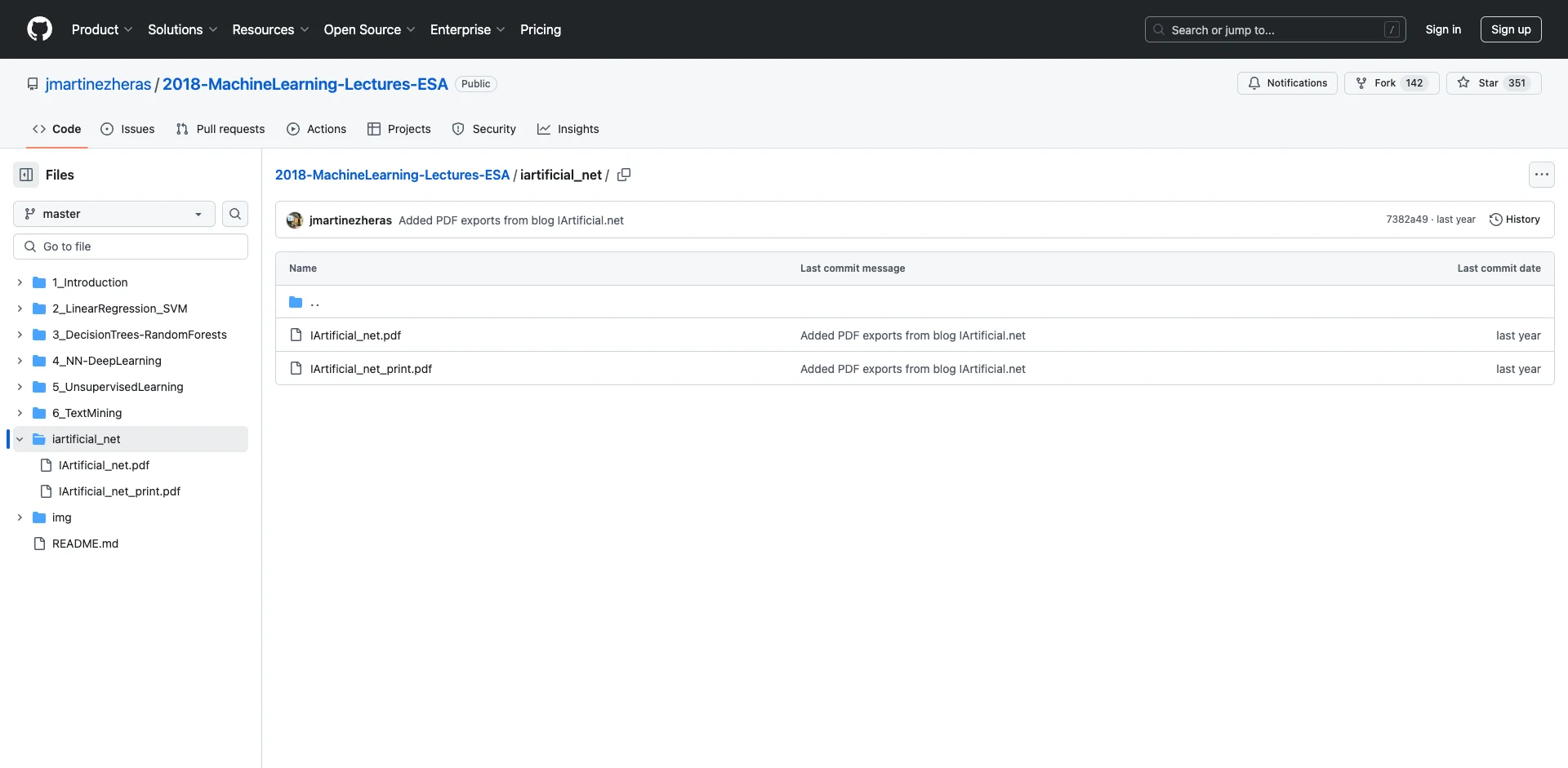Collapse the file tree side panel
1568x768 pixels.
point(26,175)
